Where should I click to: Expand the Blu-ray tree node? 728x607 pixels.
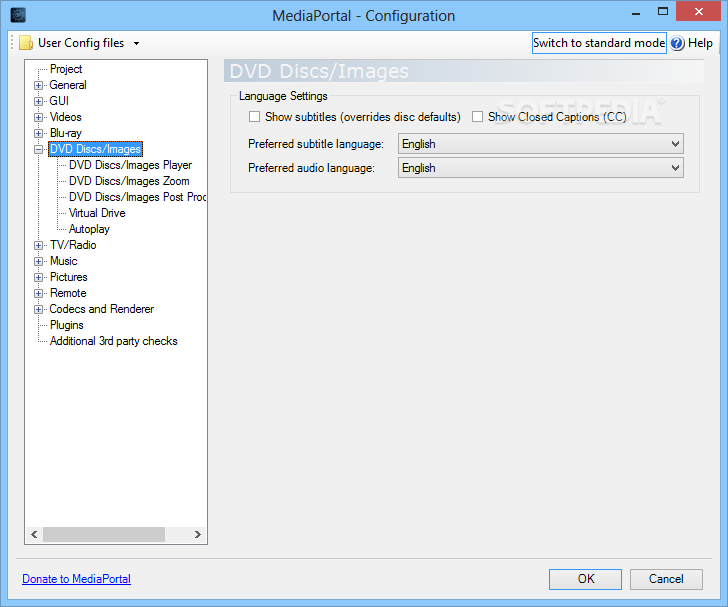coord(39,133)
